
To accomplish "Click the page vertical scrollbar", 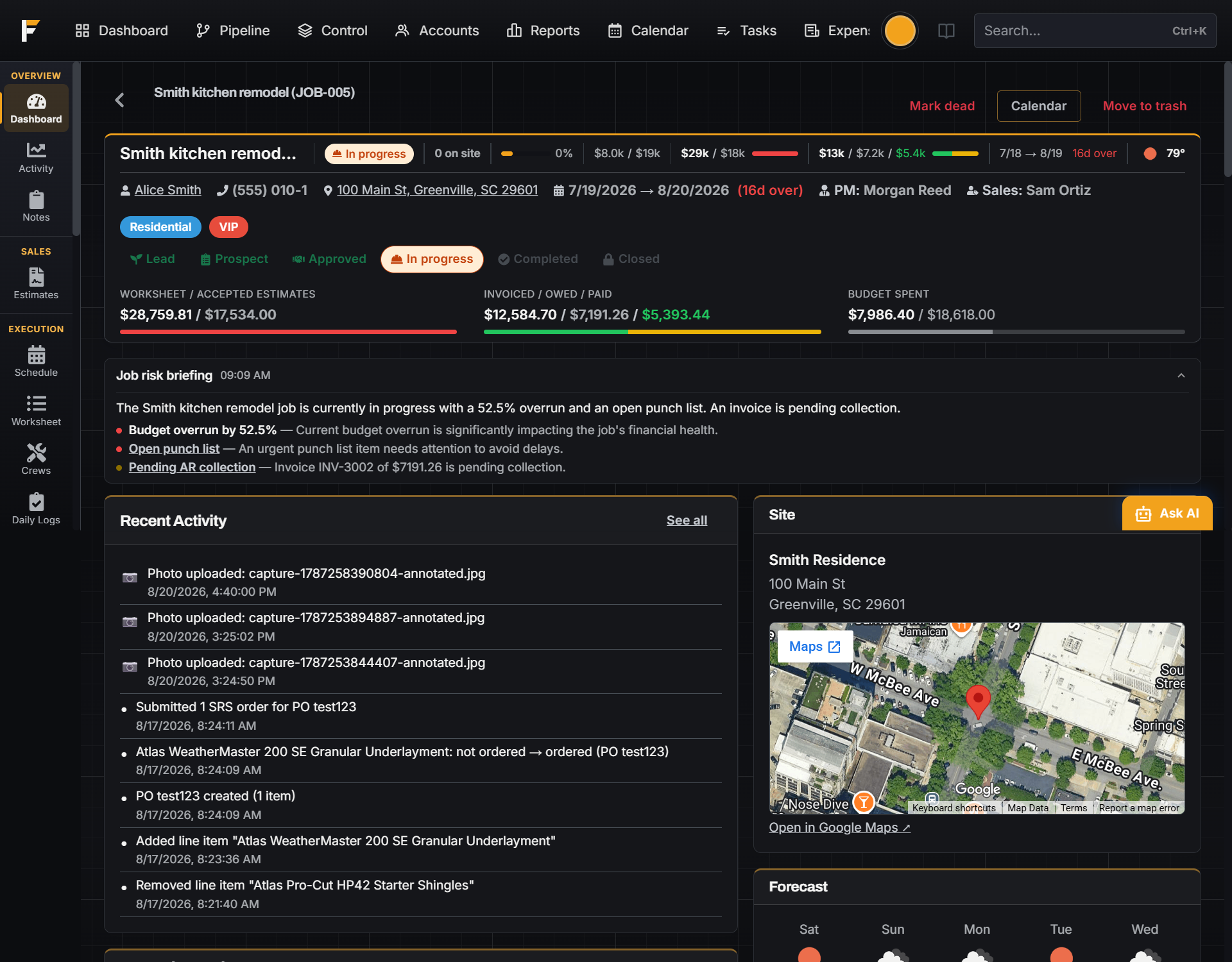I will click(1227, 119).
